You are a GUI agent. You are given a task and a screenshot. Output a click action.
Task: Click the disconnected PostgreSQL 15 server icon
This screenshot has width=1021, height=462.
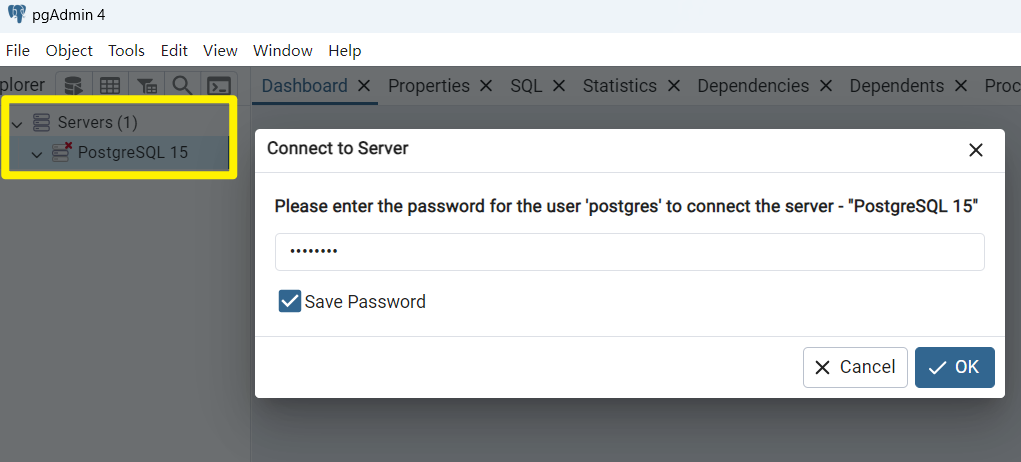(62, 153)
